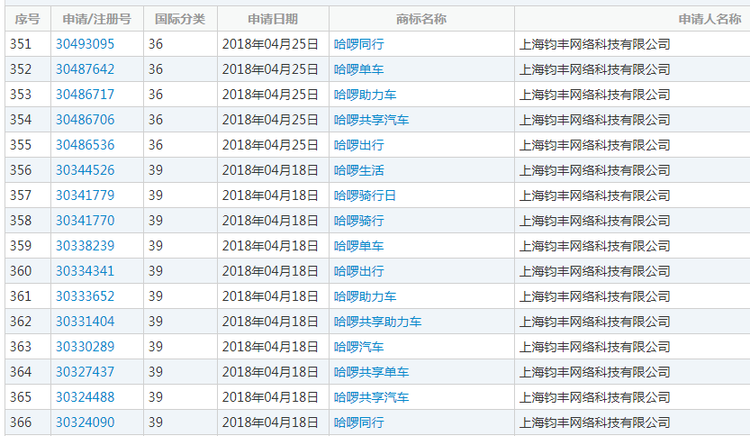
Task: Open trademark 哈啰汽车 in row 363
Action: click(x=359, y=347)
